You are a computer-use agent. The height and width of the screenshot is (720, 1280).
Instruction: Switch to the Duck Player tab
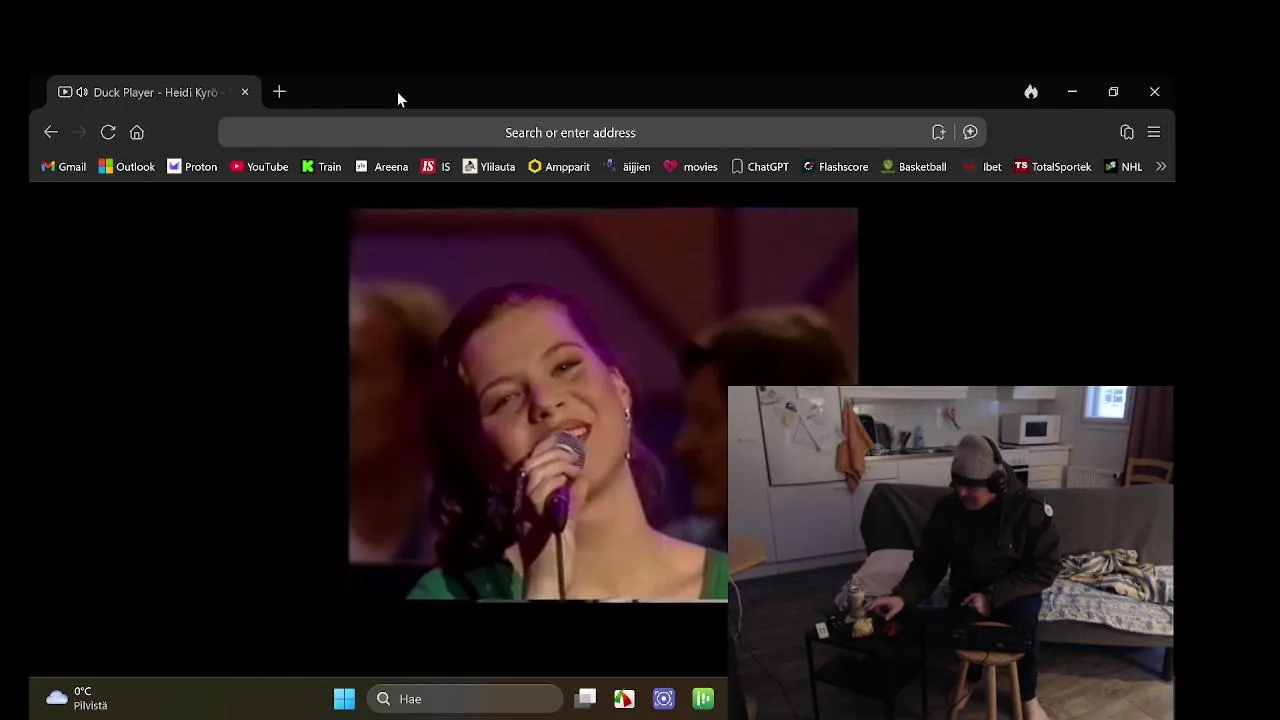(x=154, y=92)
